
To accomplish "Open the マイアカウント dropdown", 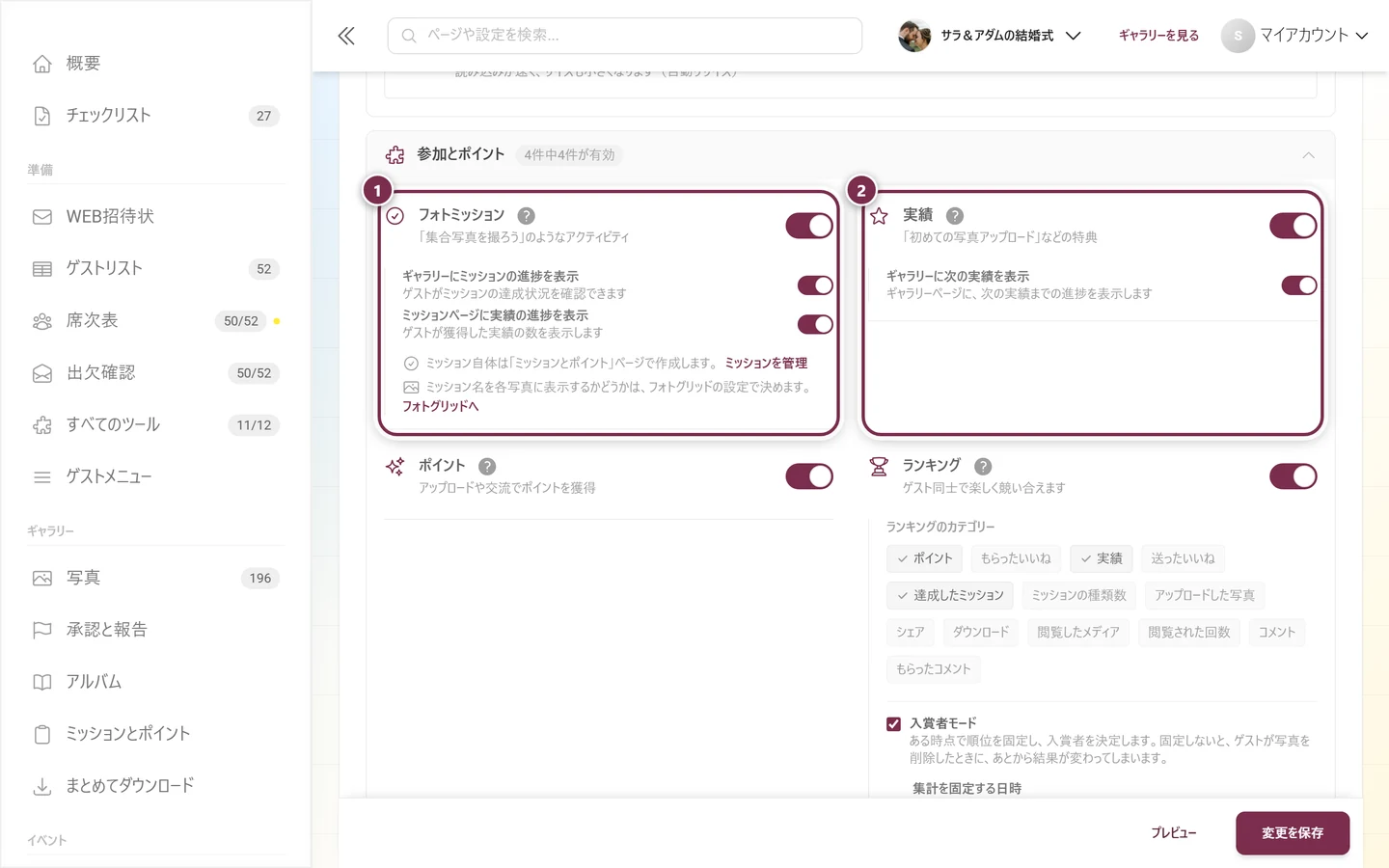I will tap(1295, 36).
